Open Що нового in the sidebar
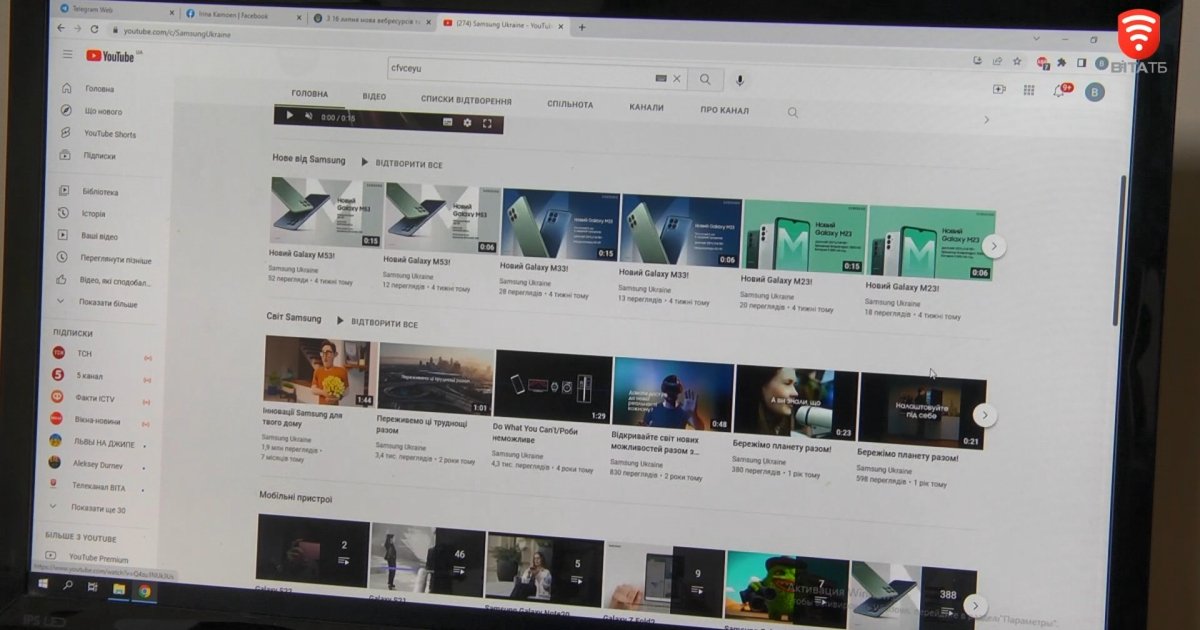 pos(91,111)
